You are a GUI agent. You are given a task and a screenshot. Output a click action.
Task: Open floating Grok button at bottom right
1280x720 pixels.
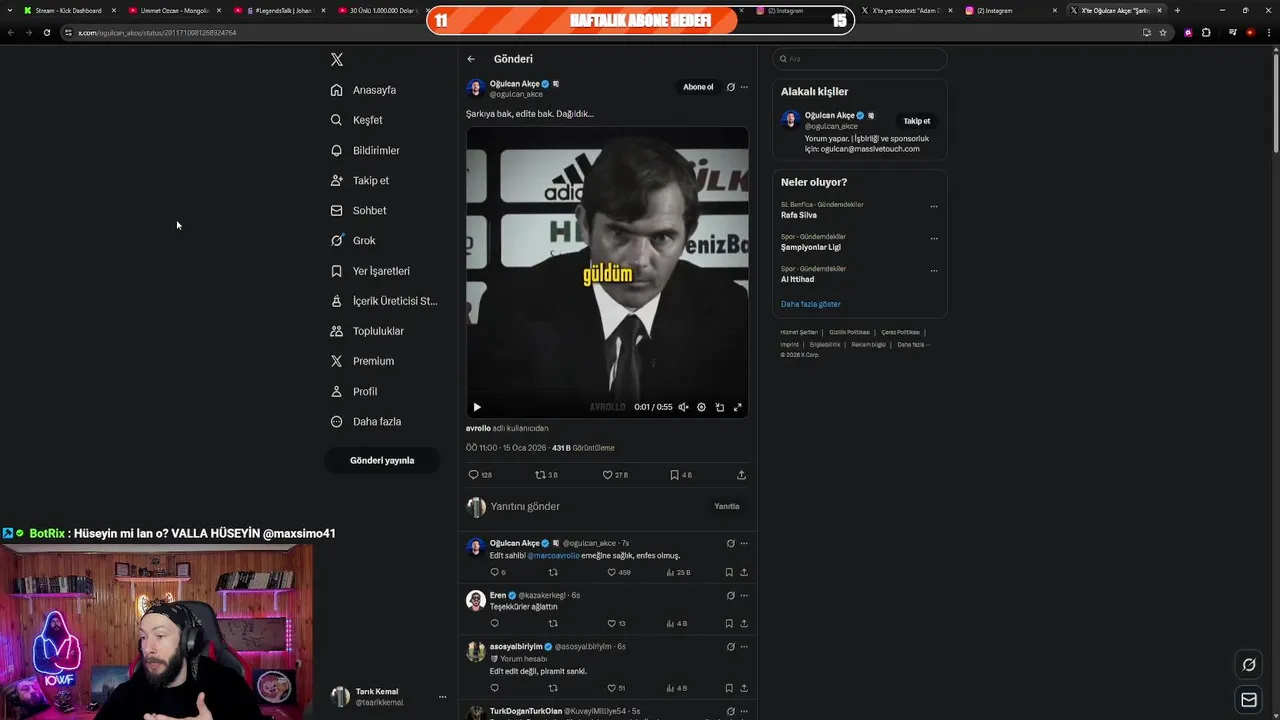pos(1249,665)
